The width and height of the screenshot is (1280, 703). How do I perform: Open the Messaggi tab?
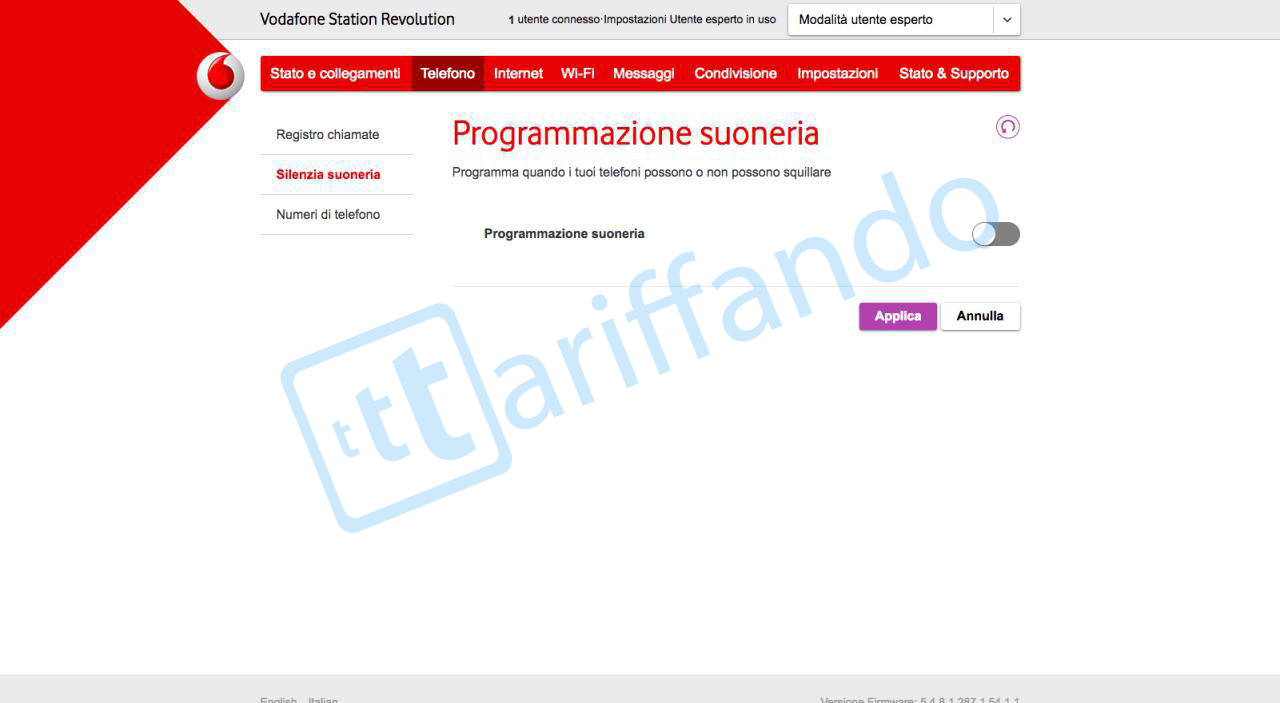click(x=643, y=74)
